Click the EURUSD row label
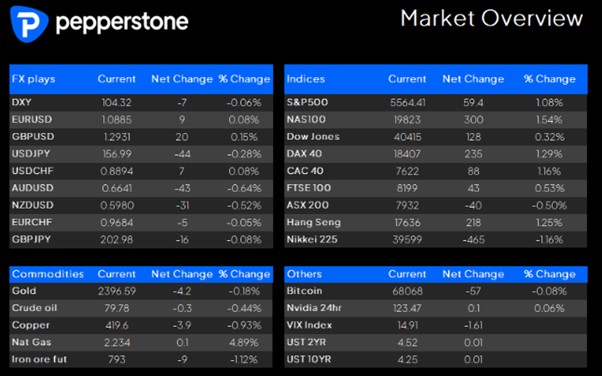This screenshot has height=376, width=602. click(x=32, y=119)
